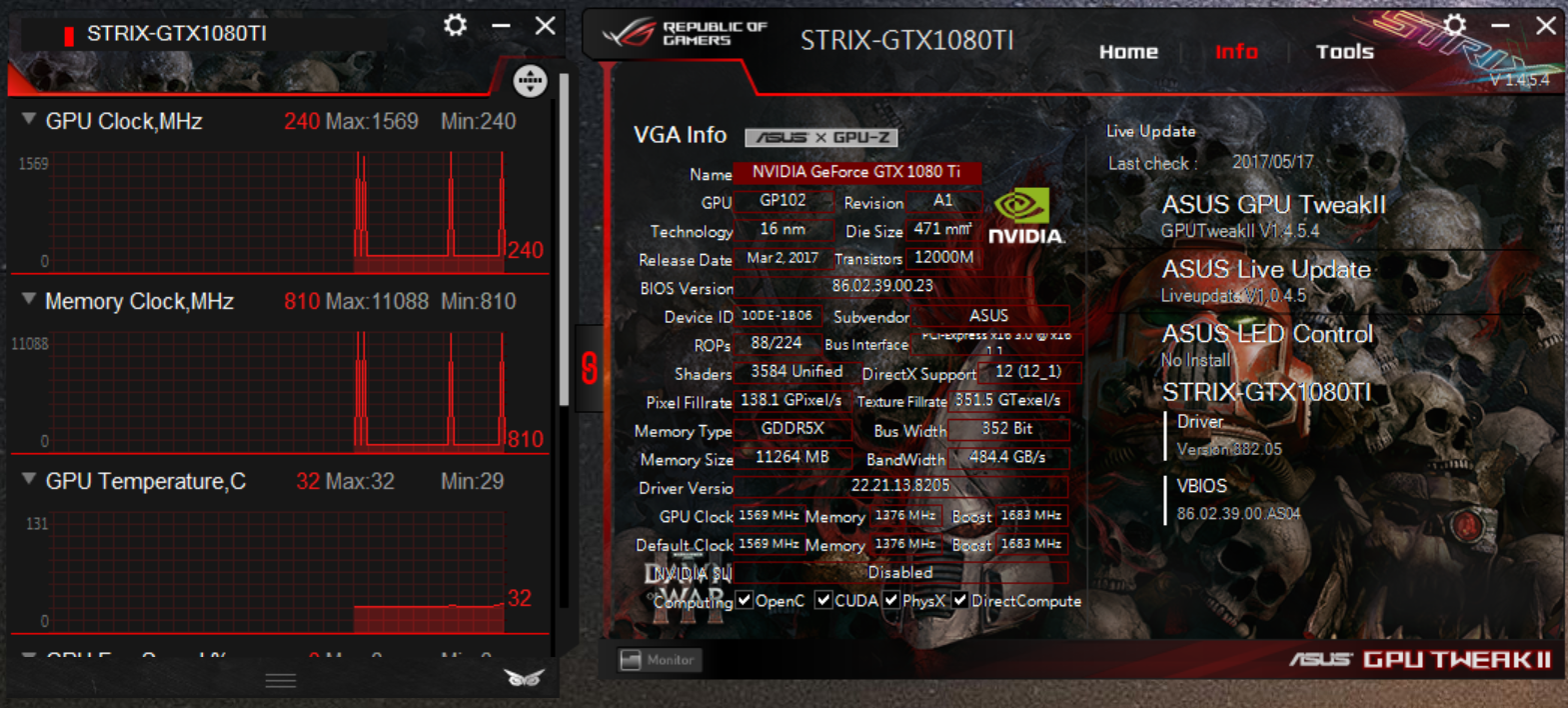This screenshot has height=708, width=1568.
Task: Click the ASUS x GPU-Z button
Action: pyautogui.click(x=821, y=137)
